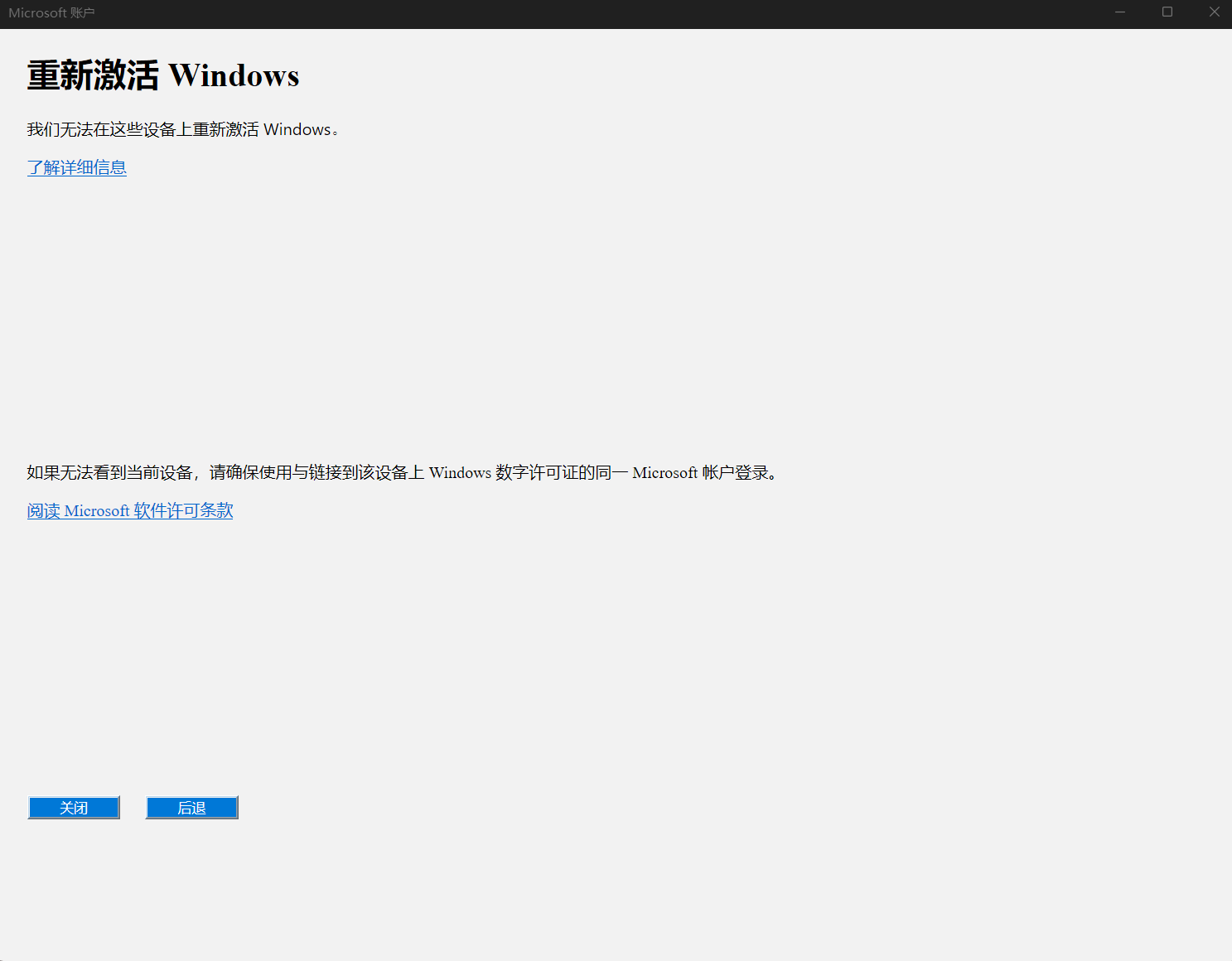Open the 了解详细信息 link
Viewport: 1232px width, 961px height.
77,167
